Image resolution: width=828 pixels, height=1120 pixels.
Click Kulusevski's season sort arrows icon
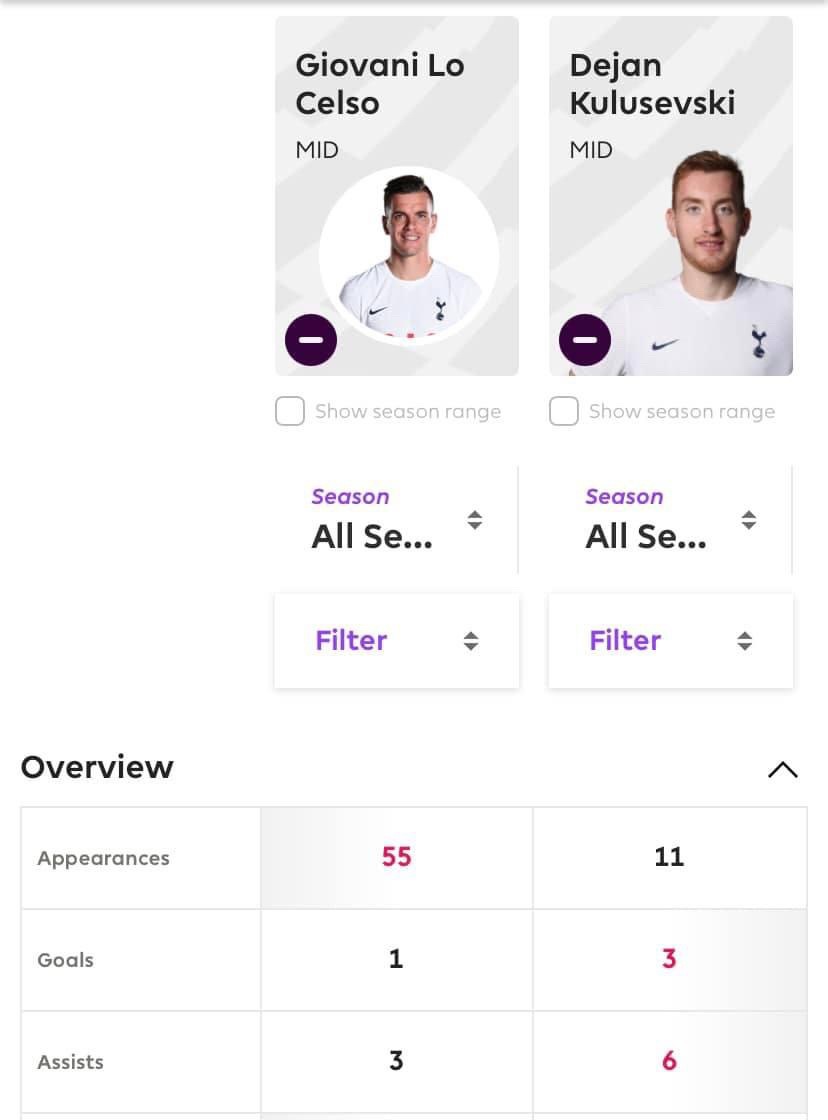[748, 520]
